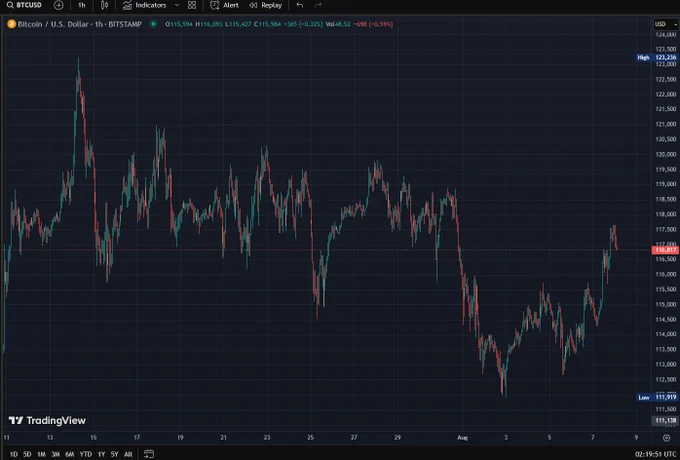Open the indicator templates grid icon
680x460 pixels.
[x=192, y=5]
